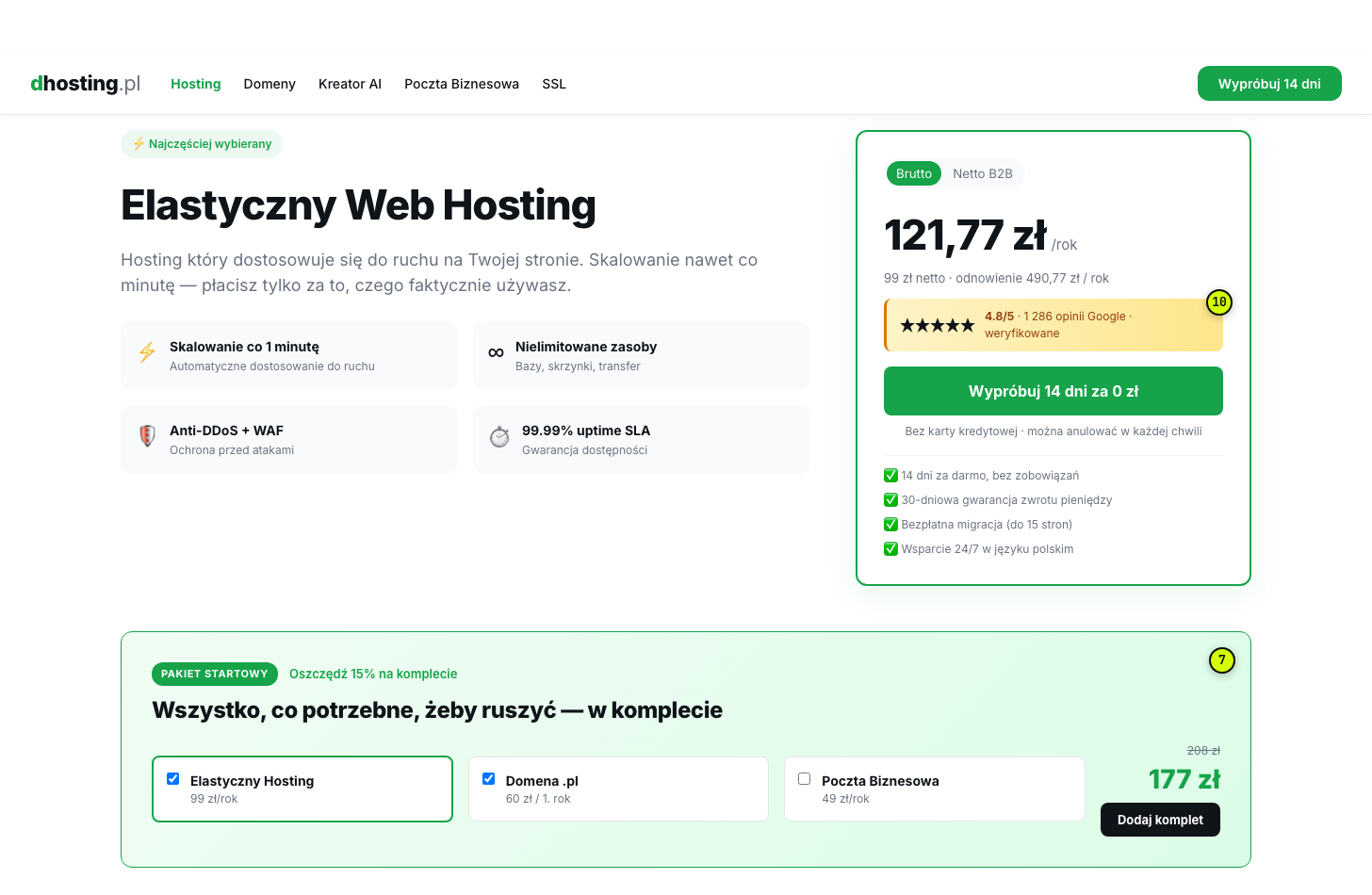
Task: Click the Wypróbuj 14 dni za 0 zł button
Action: 1053,391
